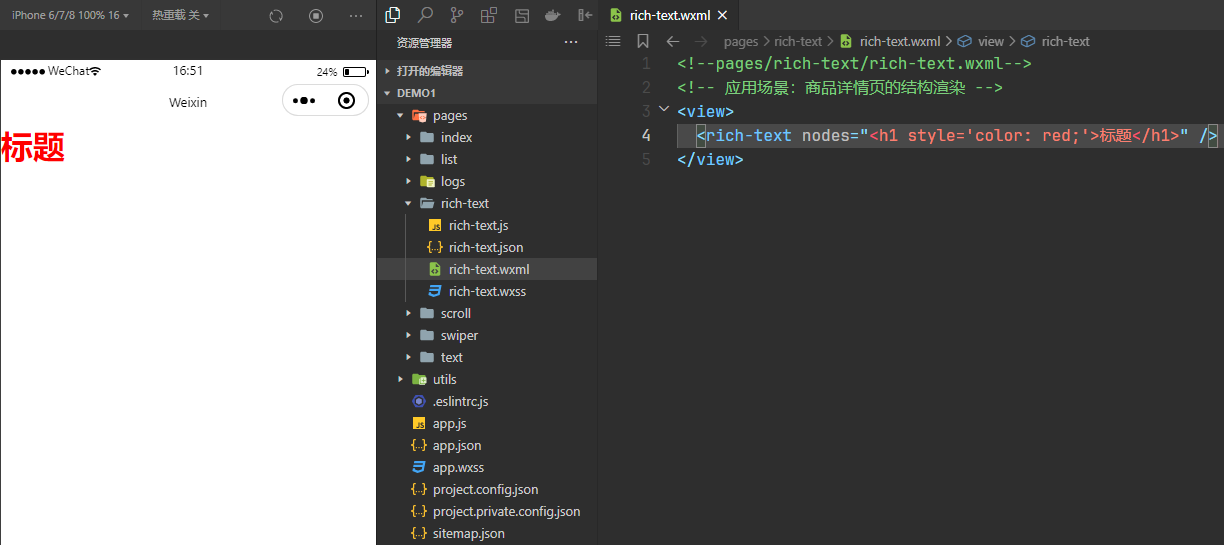
Task: Open the explorer panel more actions menu
Action: click(x=571, y=42)
